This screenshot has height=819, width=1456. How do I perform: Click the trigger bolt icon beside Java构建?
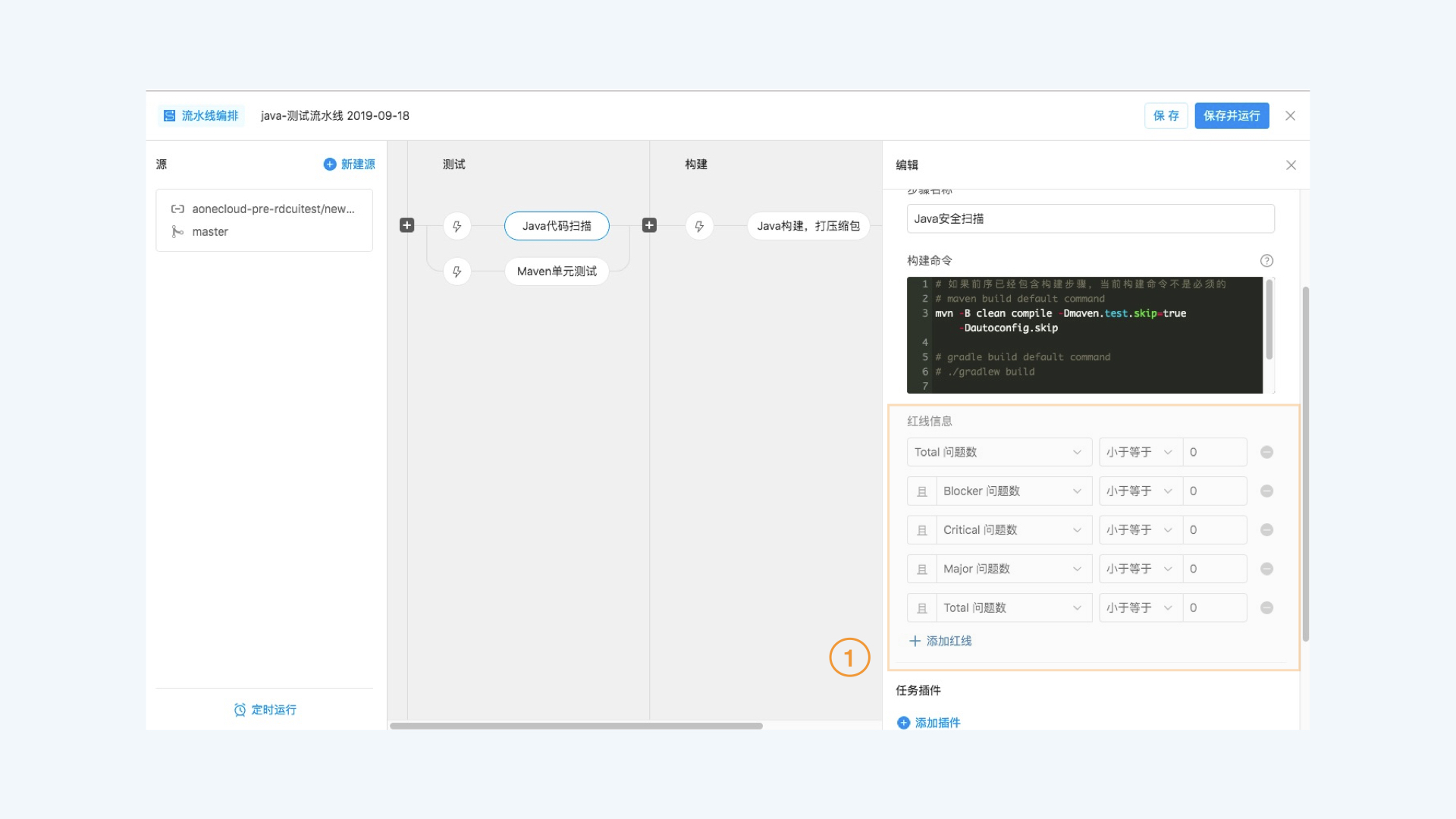[699, 226]
